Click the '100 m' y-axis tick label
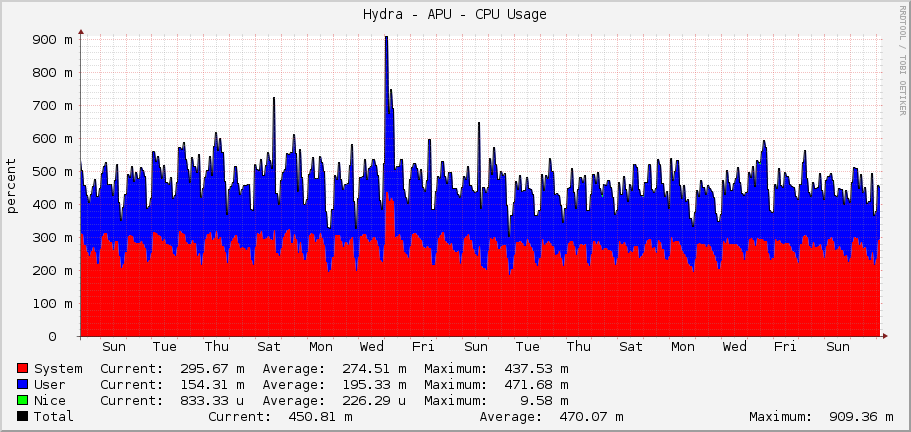The width and height of the screenshot is (911, 432). (52, 304)
